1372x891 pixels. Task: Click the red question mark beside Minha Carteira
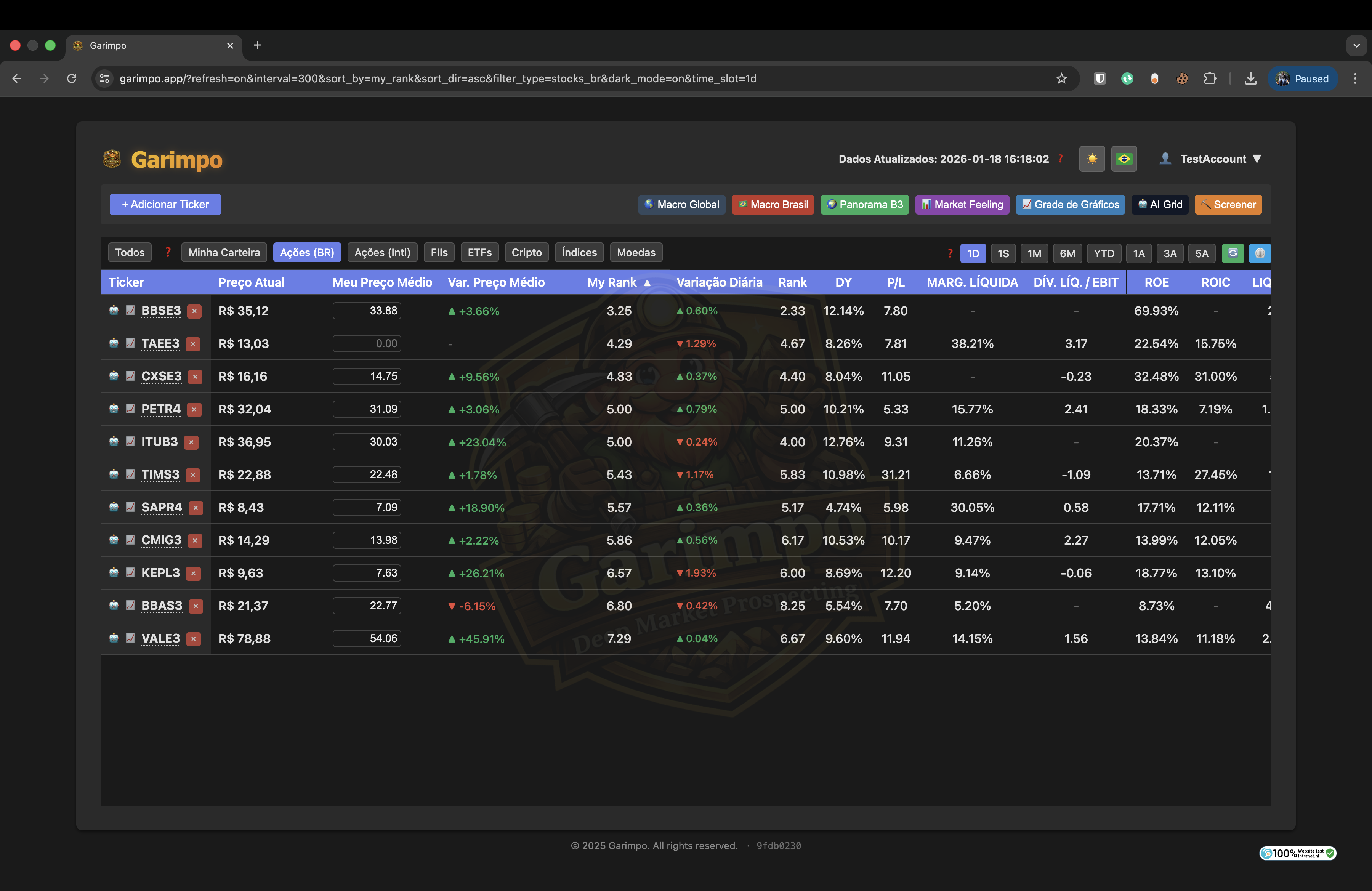click(x=168, y=252)
